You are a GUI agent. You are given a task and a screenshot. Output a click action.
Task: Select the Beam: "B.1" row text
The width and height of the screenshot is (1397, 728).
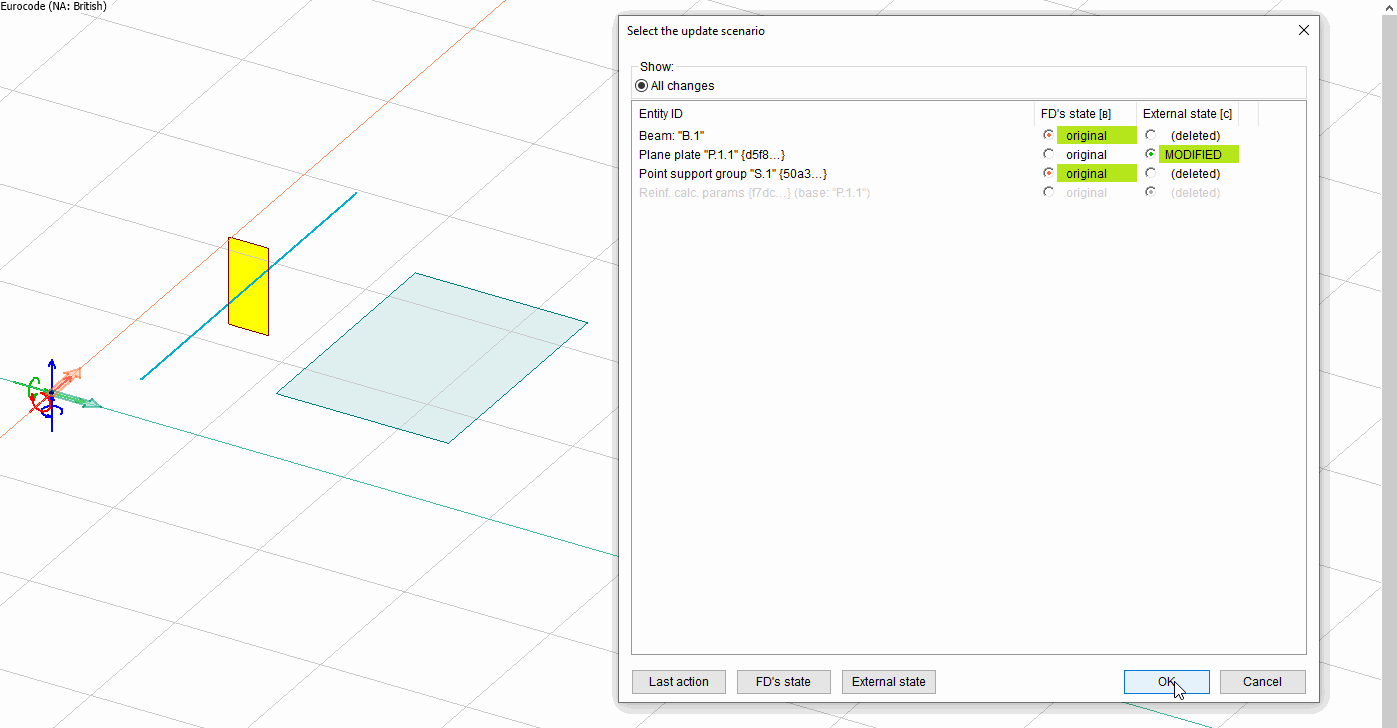click(x=672, y=135)
